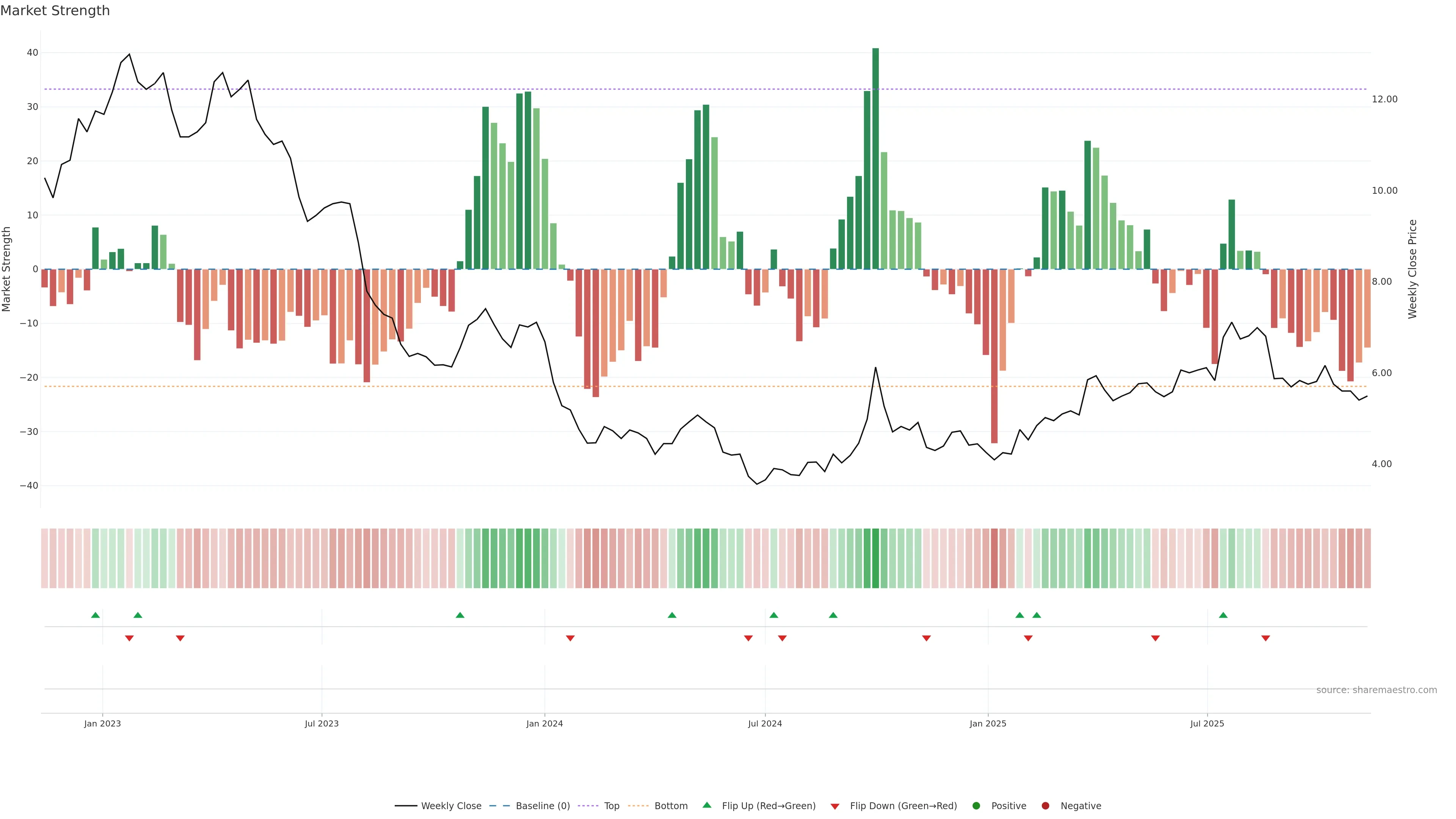This screenshot has width=1456, height=819.
Task: Click the Flip Down red triangle legend icon
Action: tap(835, 806)
